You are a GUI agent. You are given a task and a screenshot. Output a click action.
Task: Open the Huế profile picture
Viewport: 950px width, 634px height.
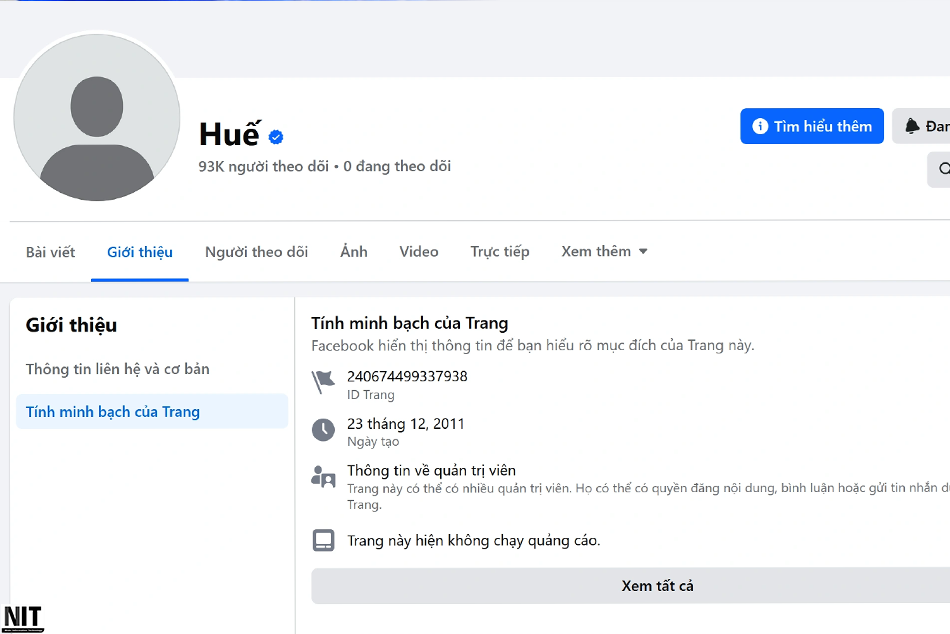[97, 117]
